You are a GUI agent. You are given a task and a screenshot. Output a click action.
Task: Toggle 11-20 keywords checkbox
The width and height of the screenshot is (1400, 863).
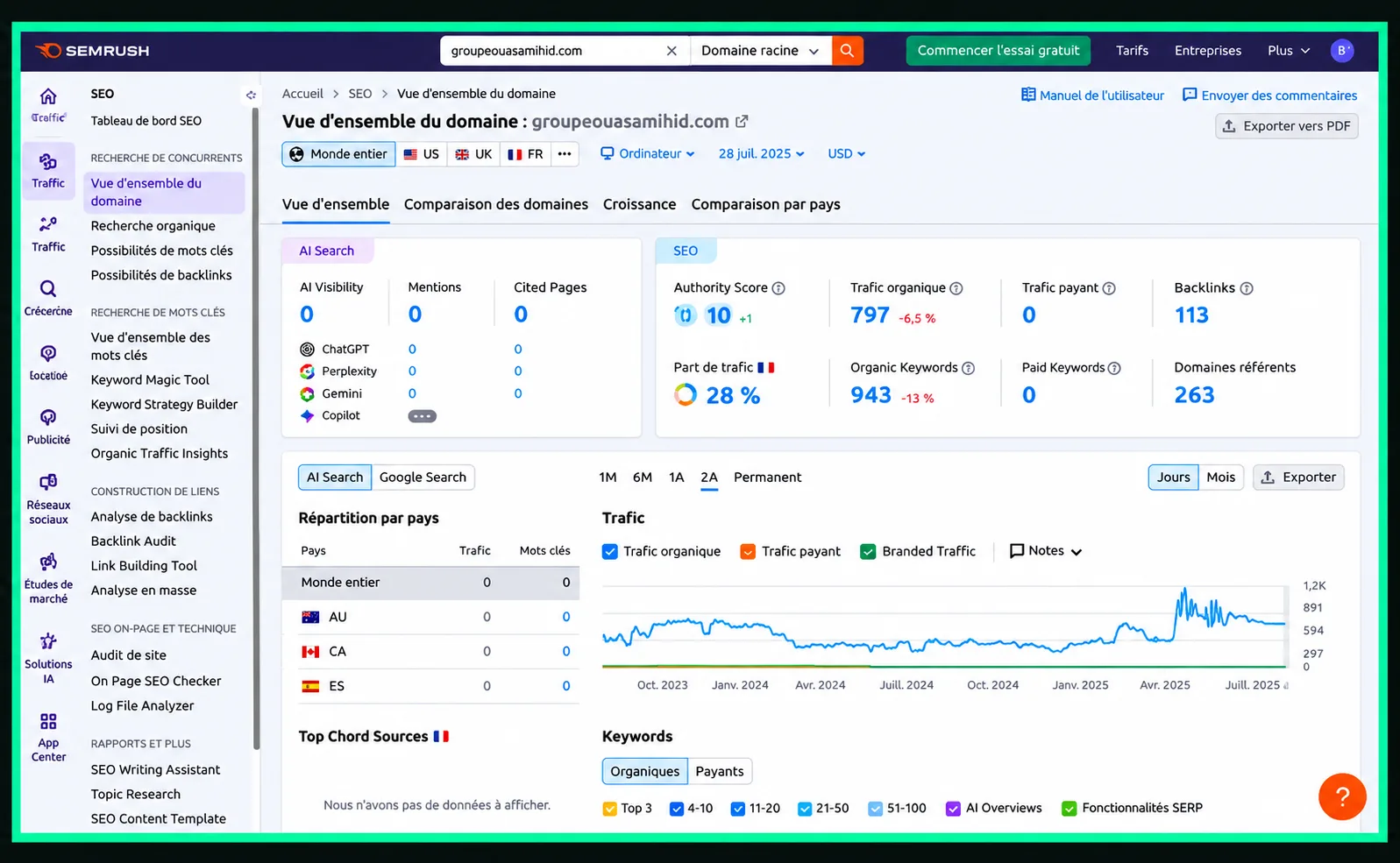coord(738,809)
